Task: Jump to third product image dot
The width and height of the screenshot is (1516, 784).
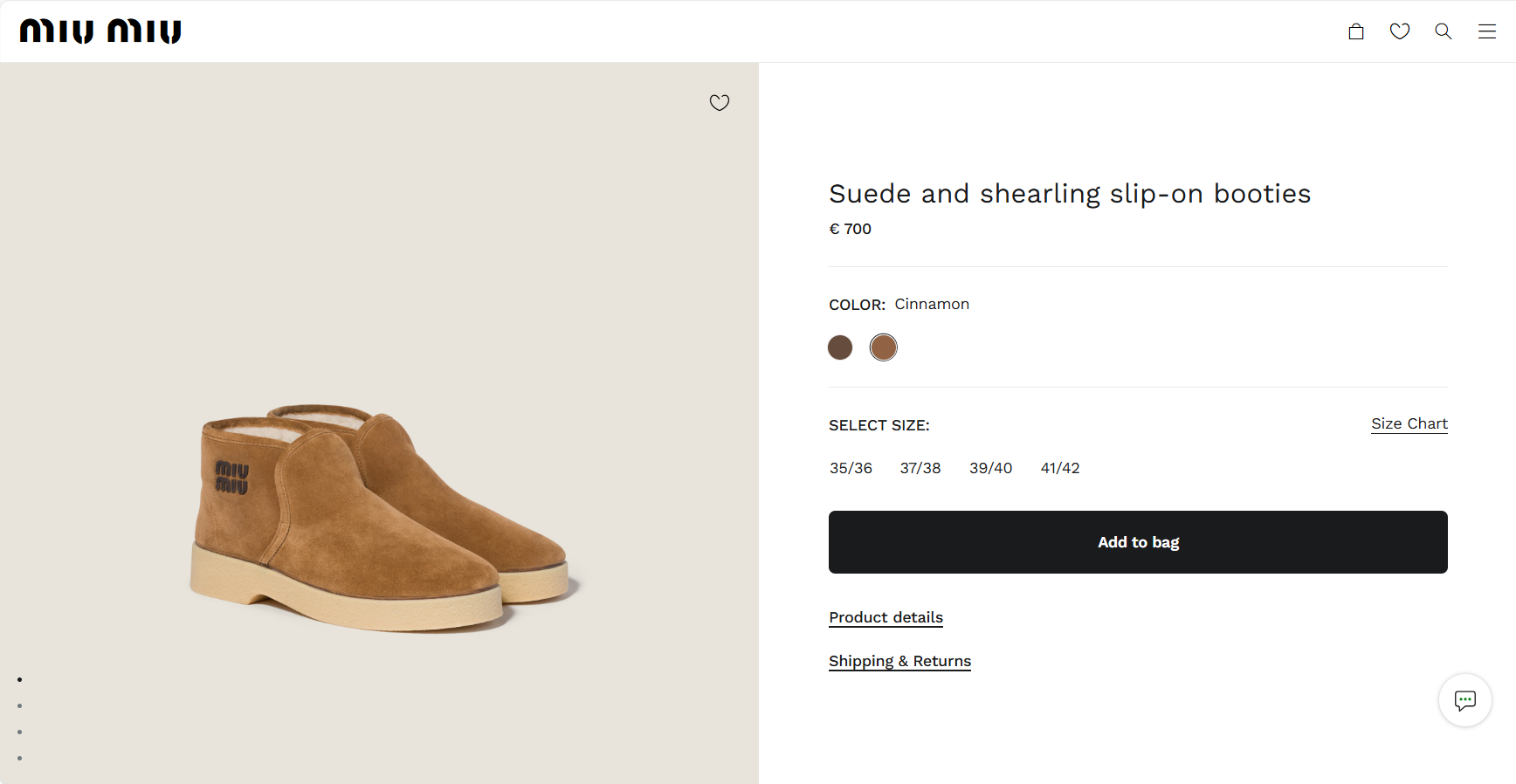Action: coord(19,732)
